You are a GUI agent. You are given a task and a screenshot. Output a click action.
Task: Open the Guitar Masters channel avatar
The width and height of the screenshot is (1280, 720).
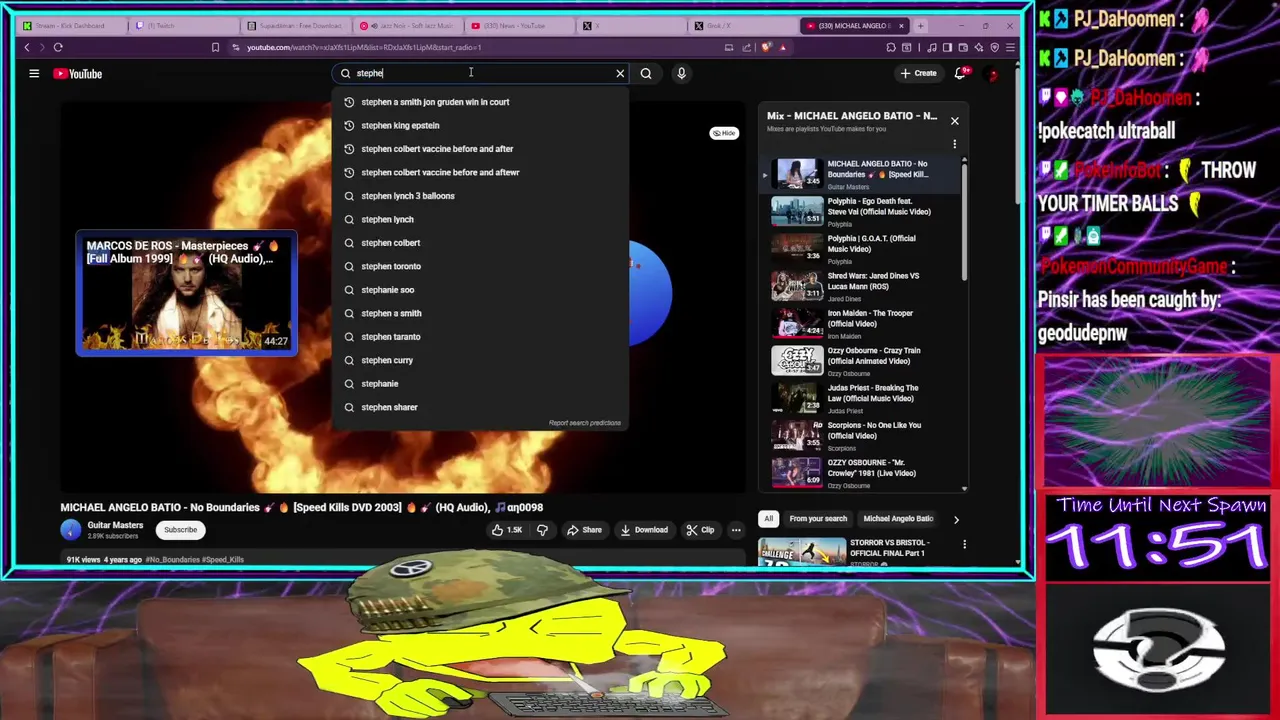(x=71, y=530)
